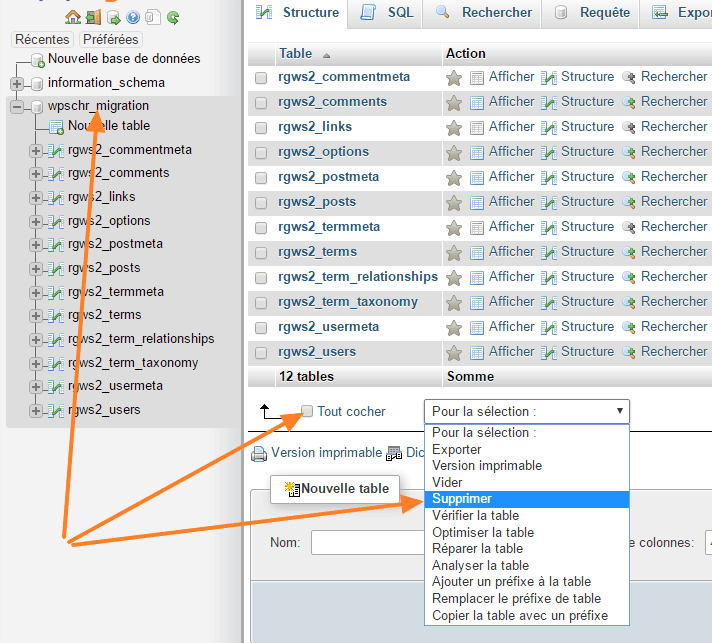Click Nouvelle base de données link
This screenshot has height=643, width=712.
(124, 59)
